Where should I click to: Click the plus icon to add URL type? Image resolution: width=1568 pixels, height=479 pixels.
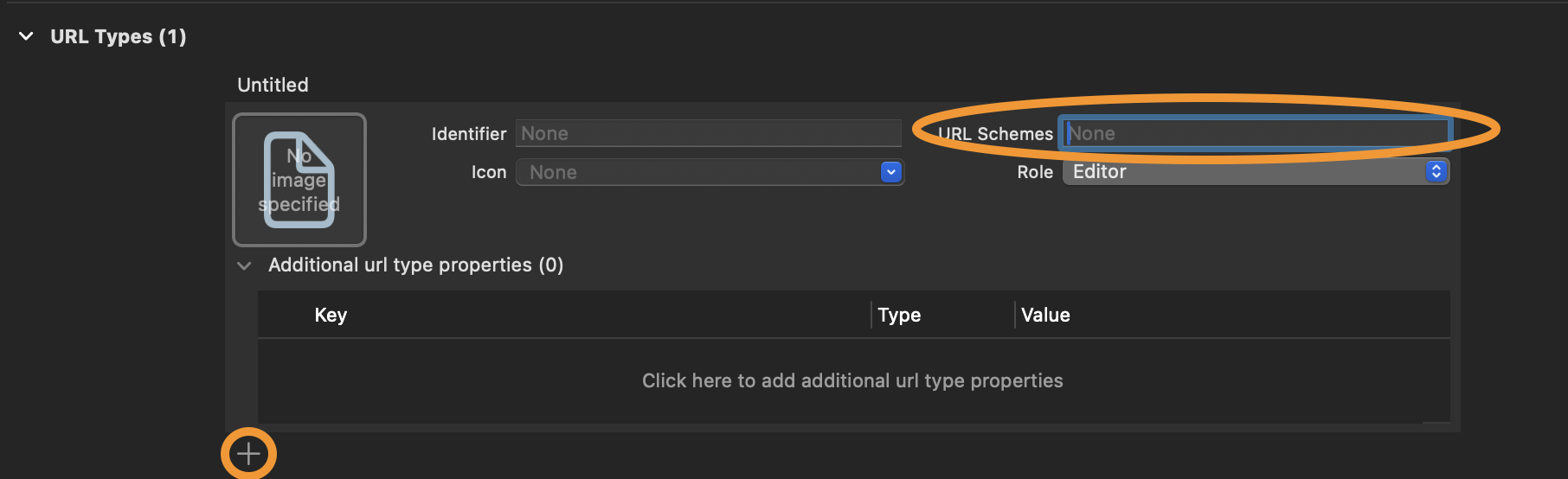coord(248,454)
